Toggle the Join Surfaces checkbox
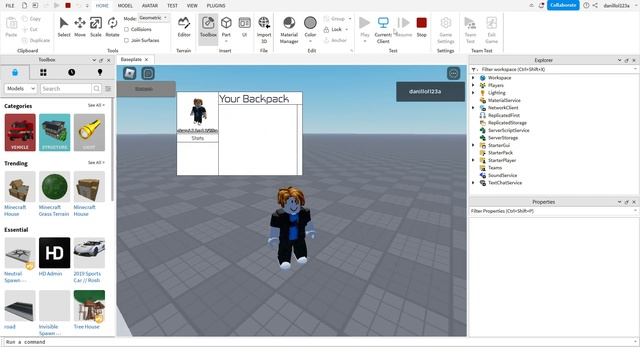The height and width of the screenshot is (360, 640). [127, 40]
